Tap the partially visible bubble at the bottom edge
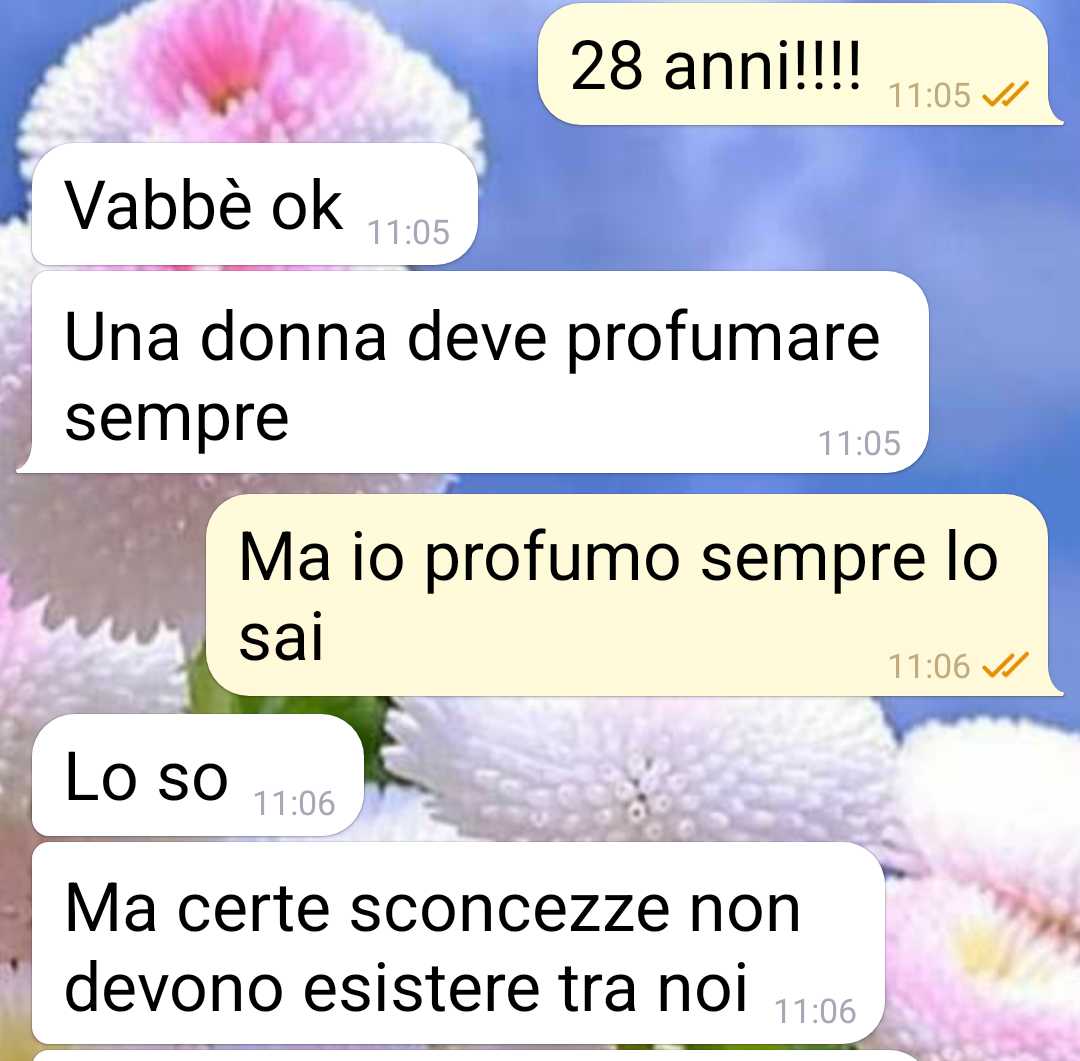This screenshot has width=1080, height=1061. click(x=475, y=1056)
